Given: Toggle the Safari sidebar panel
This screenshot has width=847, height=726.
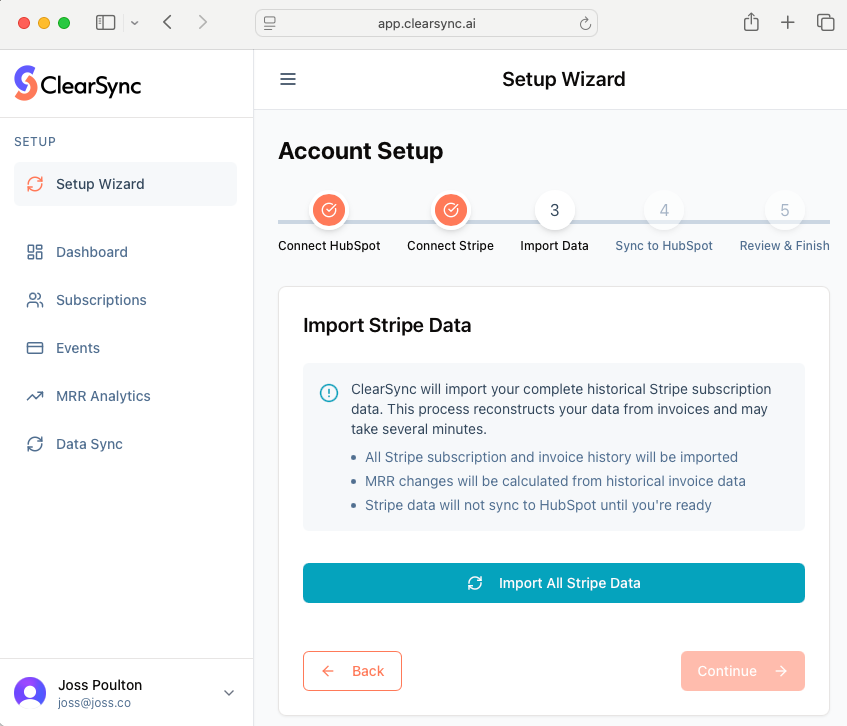Looking at the screenshot, I should tap(106, 23).
